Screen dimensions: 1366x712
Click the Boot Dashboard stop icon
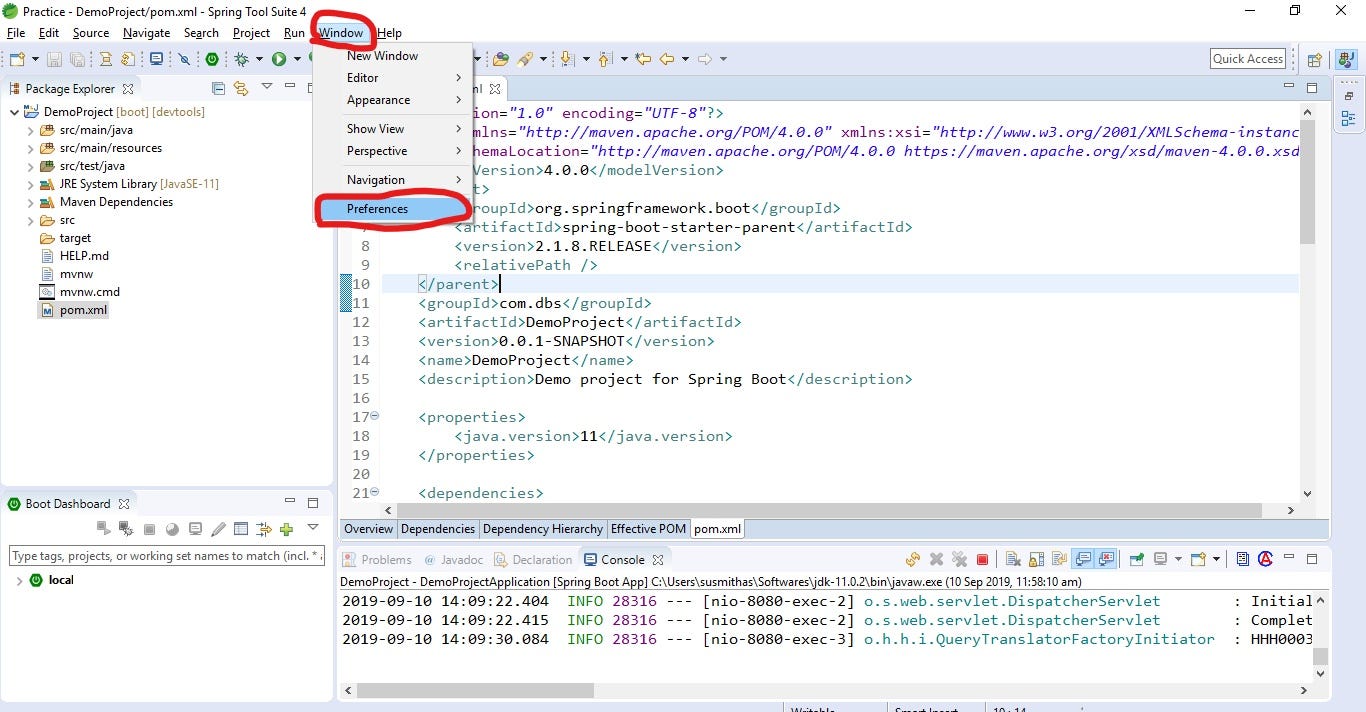[x=149, y=529]
